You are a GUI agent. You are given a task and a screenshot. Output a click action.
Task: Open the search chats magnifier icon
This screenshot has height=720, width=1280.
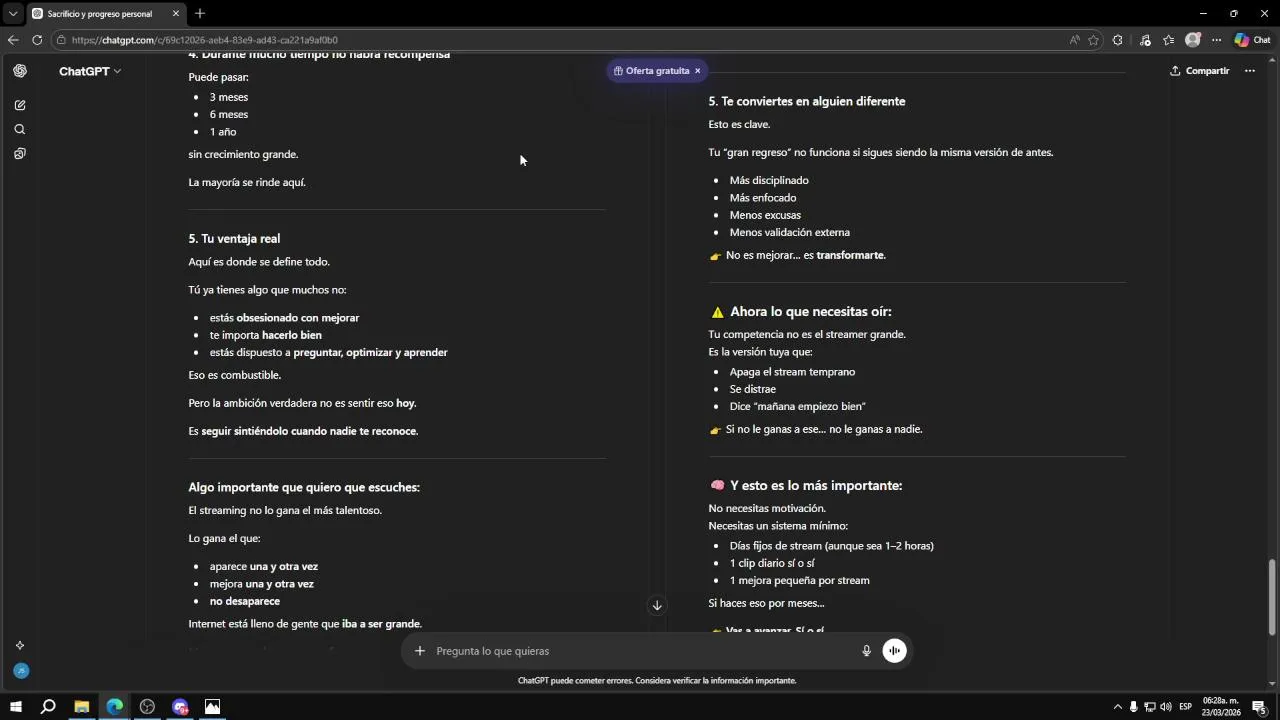20,129
